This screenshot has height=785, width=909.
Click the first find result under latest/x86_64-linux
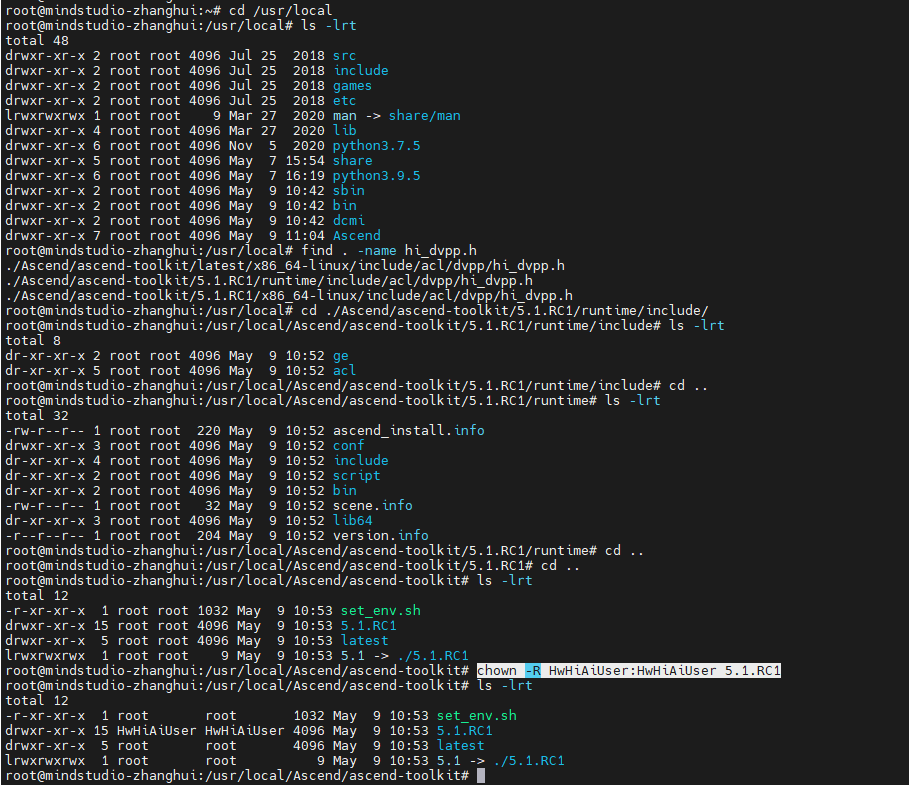coord(284,265)
